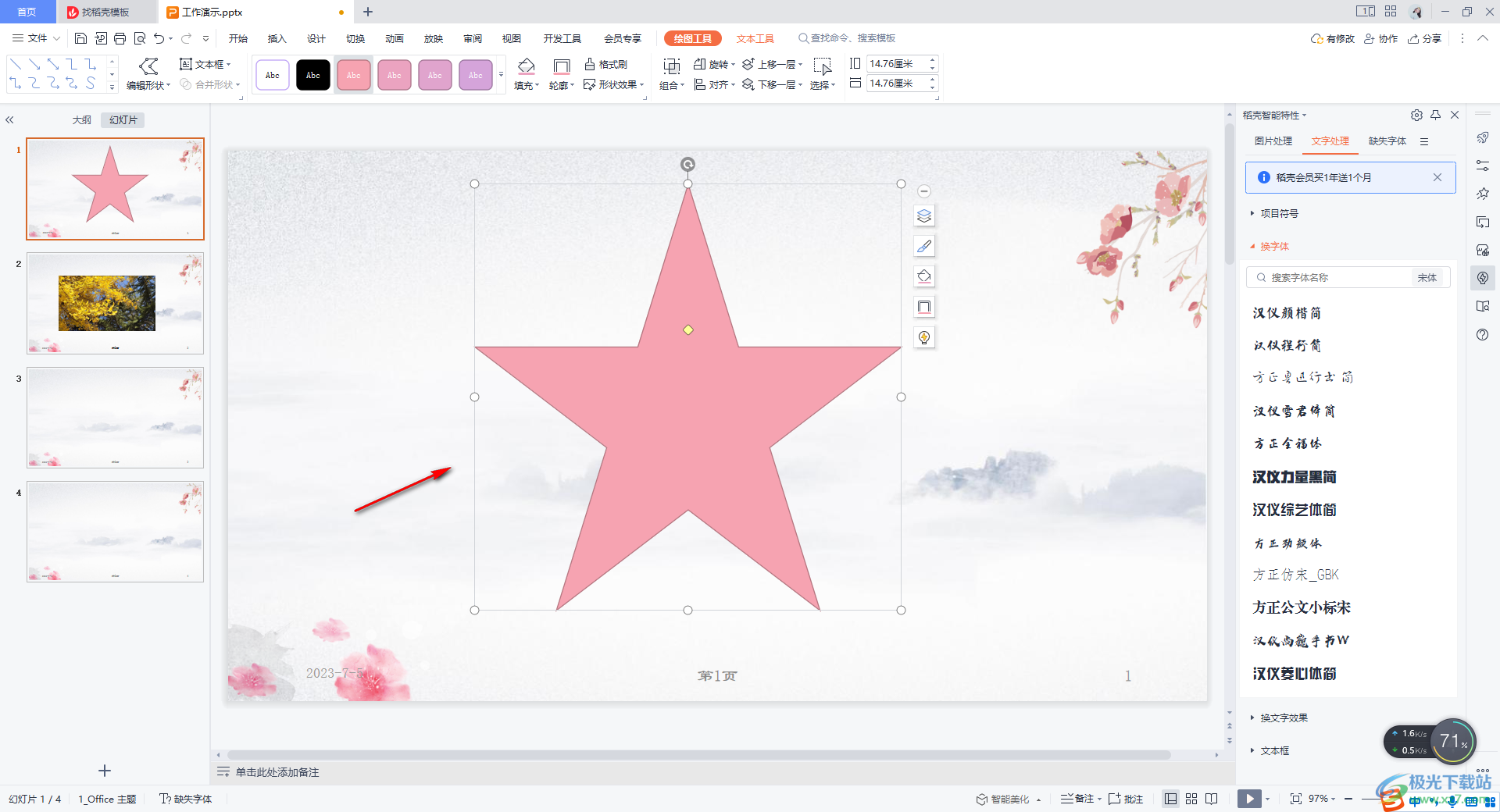Switch to Image Processing (图片处理) panel tab
1500x812 pixels.
[1273, 141]
